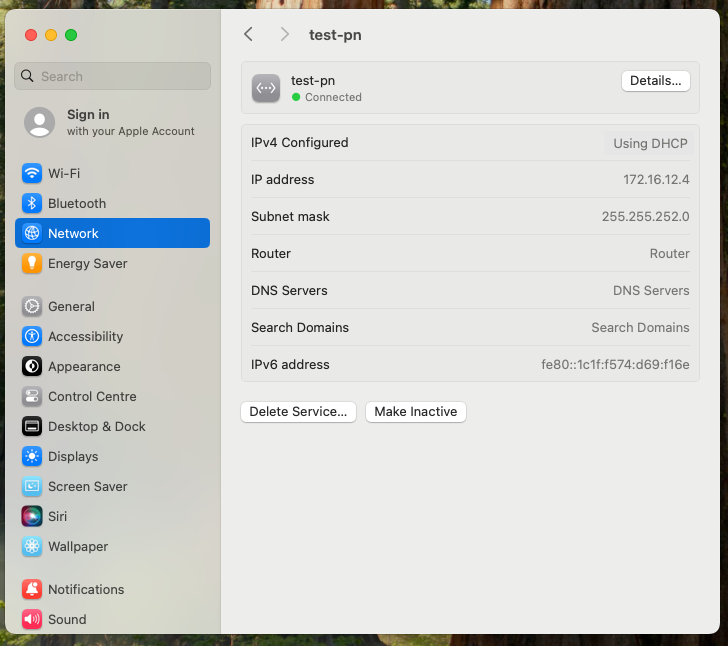Click the IP address row value

tap(656, 180)
